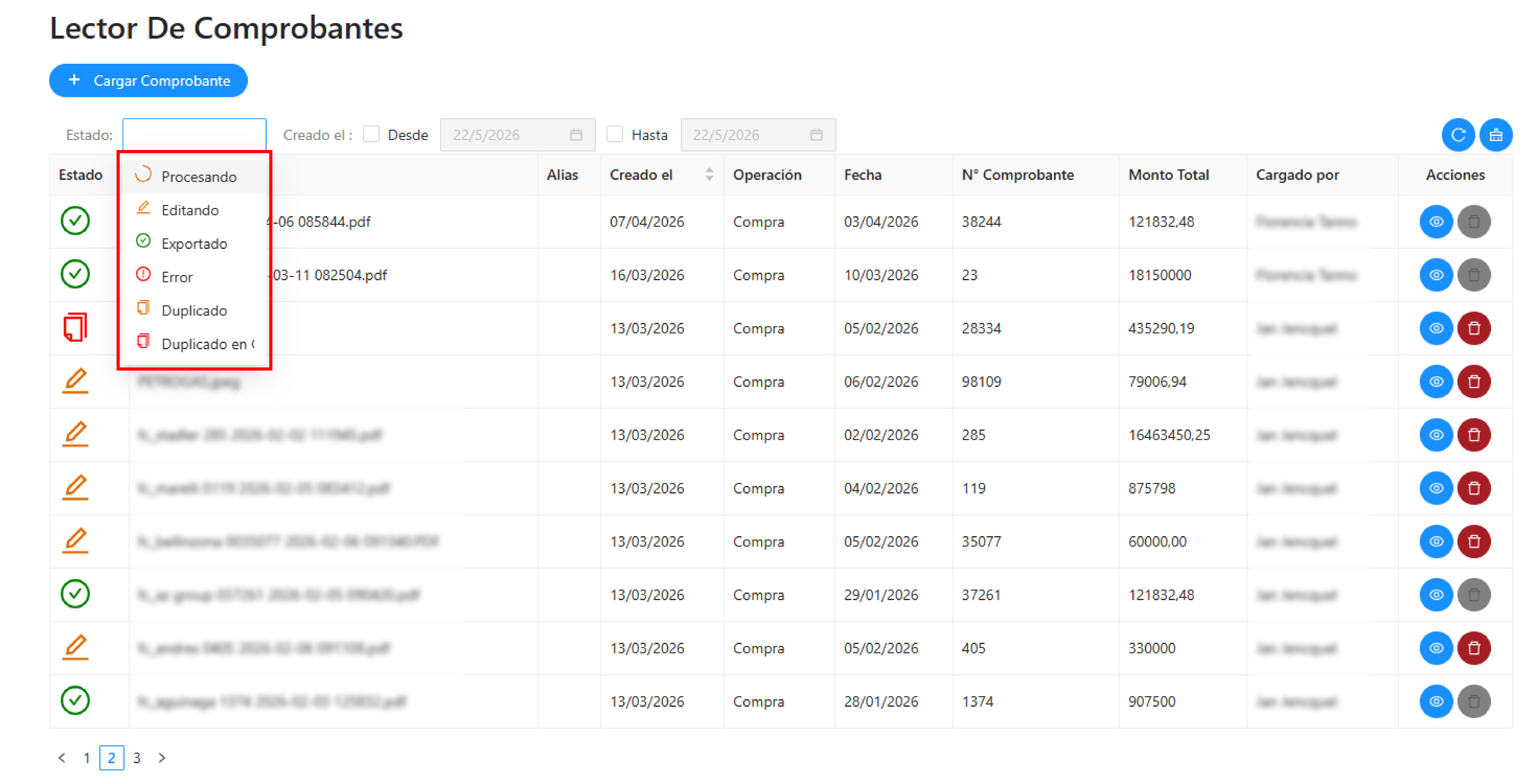Open the Estado filter combo box
Image resolution: width=1536 pixels, height=784 pixels.
point(194,135)
